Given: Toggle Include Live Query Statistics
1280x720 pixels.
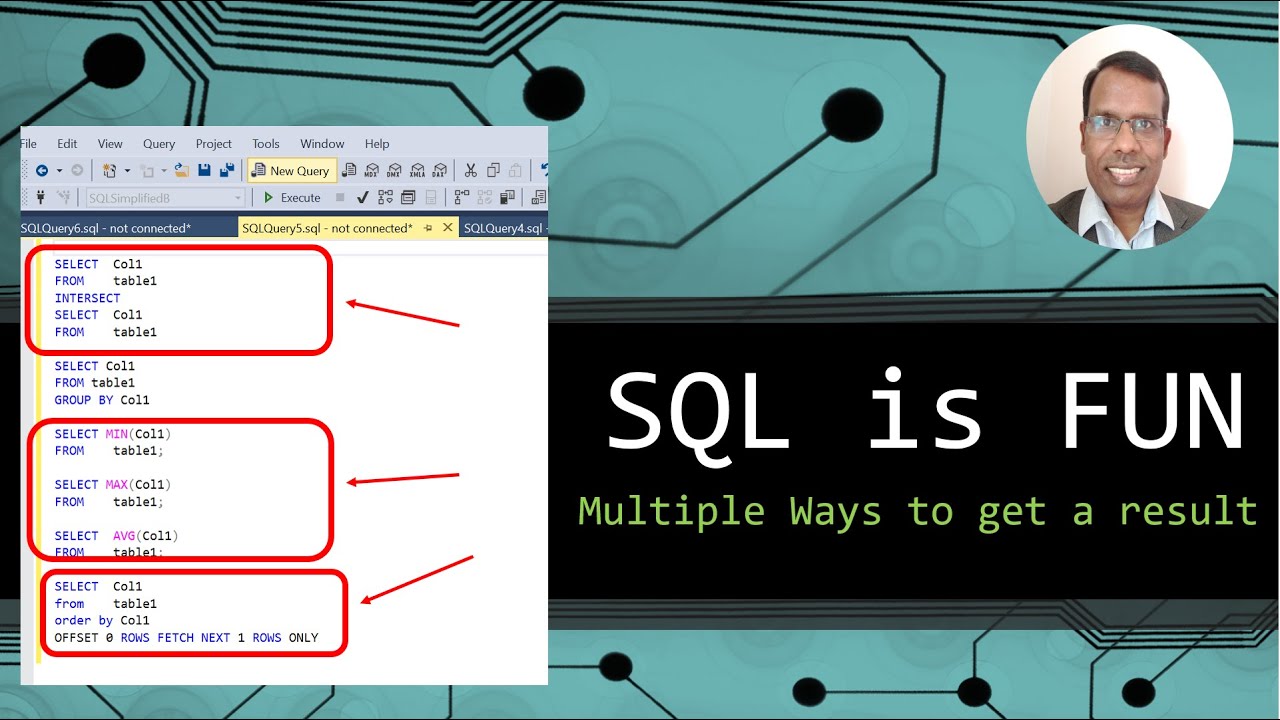Looking at the screenshot, I should (484, 198).
